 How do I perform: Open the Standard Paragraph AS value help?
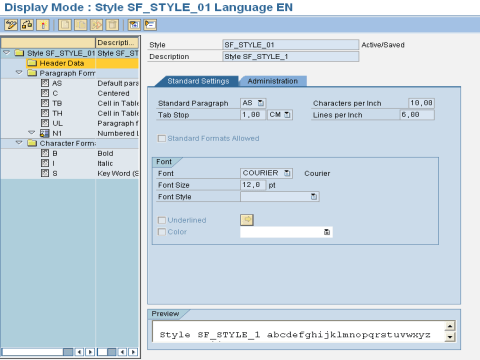[x=261, y=103]
